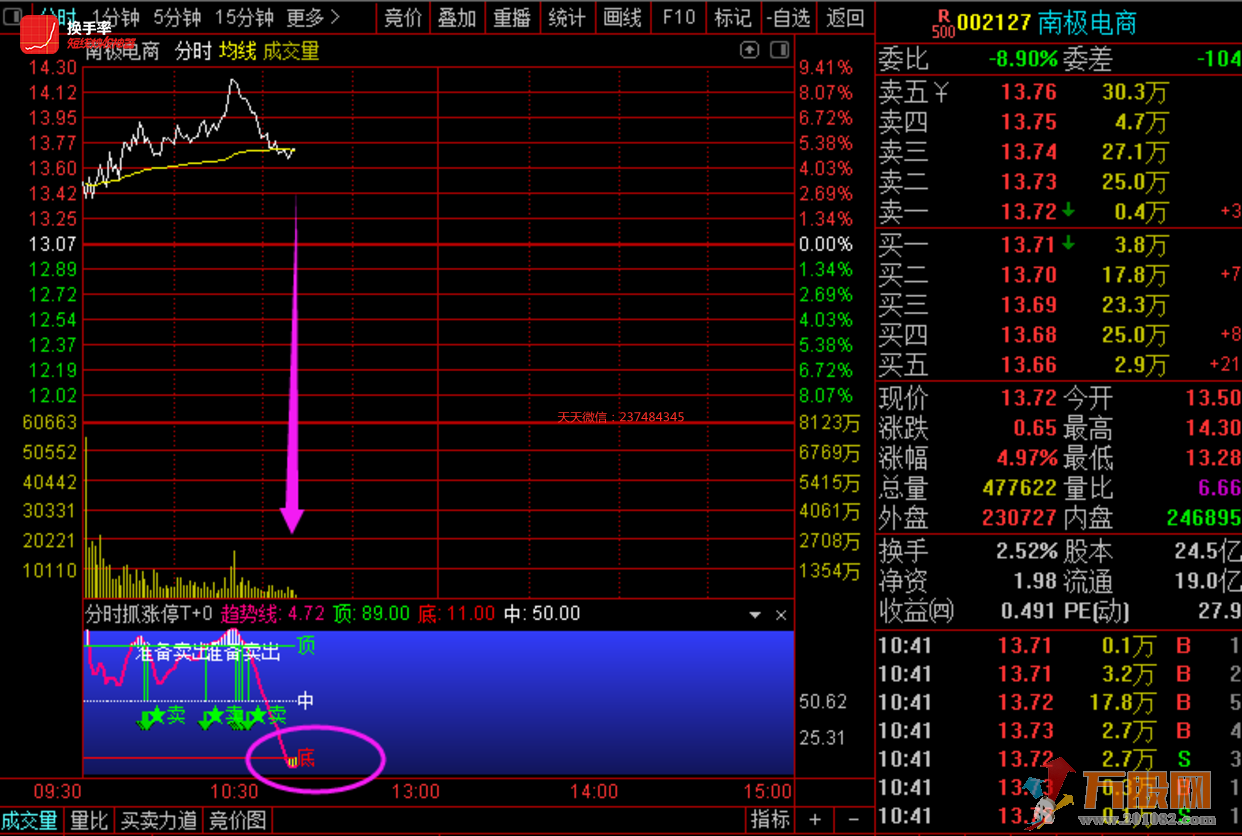Click the 今开 value 13.50

(1213, 399)
